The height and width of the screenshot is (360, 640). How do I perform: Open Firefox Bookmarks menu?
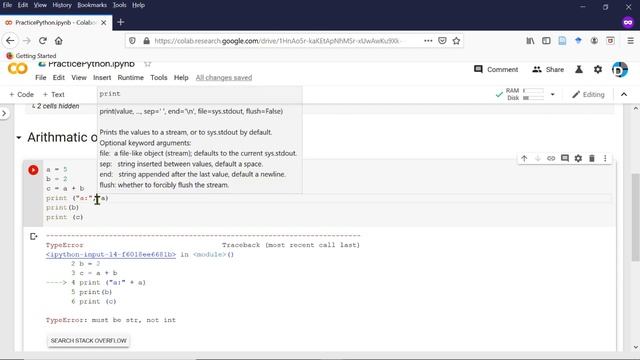tap(92, 5)
